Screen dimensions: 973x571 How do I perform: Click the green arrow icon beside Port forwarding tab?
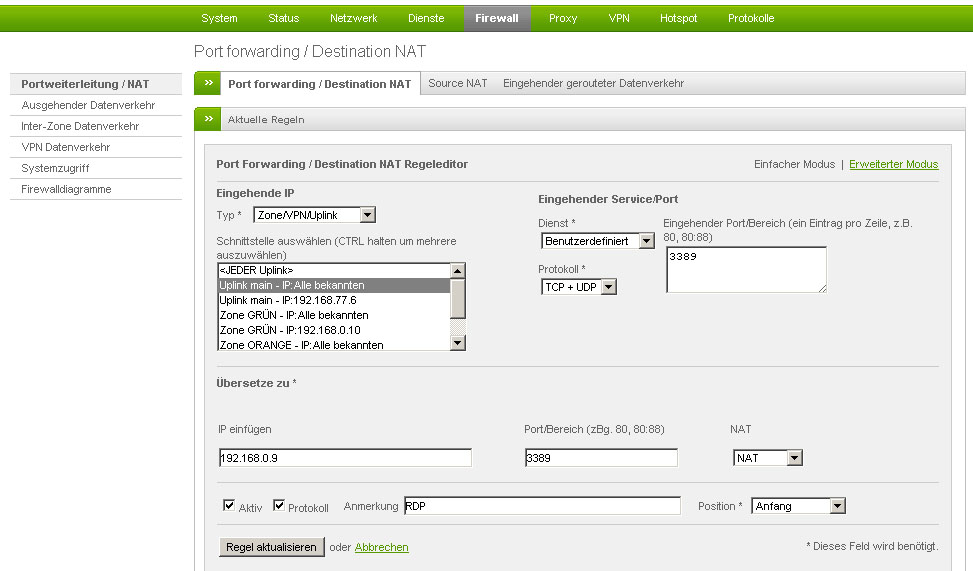208,83
